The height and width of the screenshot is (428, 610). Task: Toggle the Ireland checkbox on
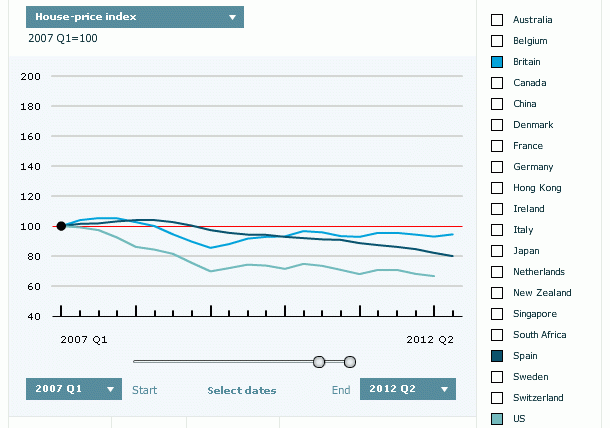(497, 209)
